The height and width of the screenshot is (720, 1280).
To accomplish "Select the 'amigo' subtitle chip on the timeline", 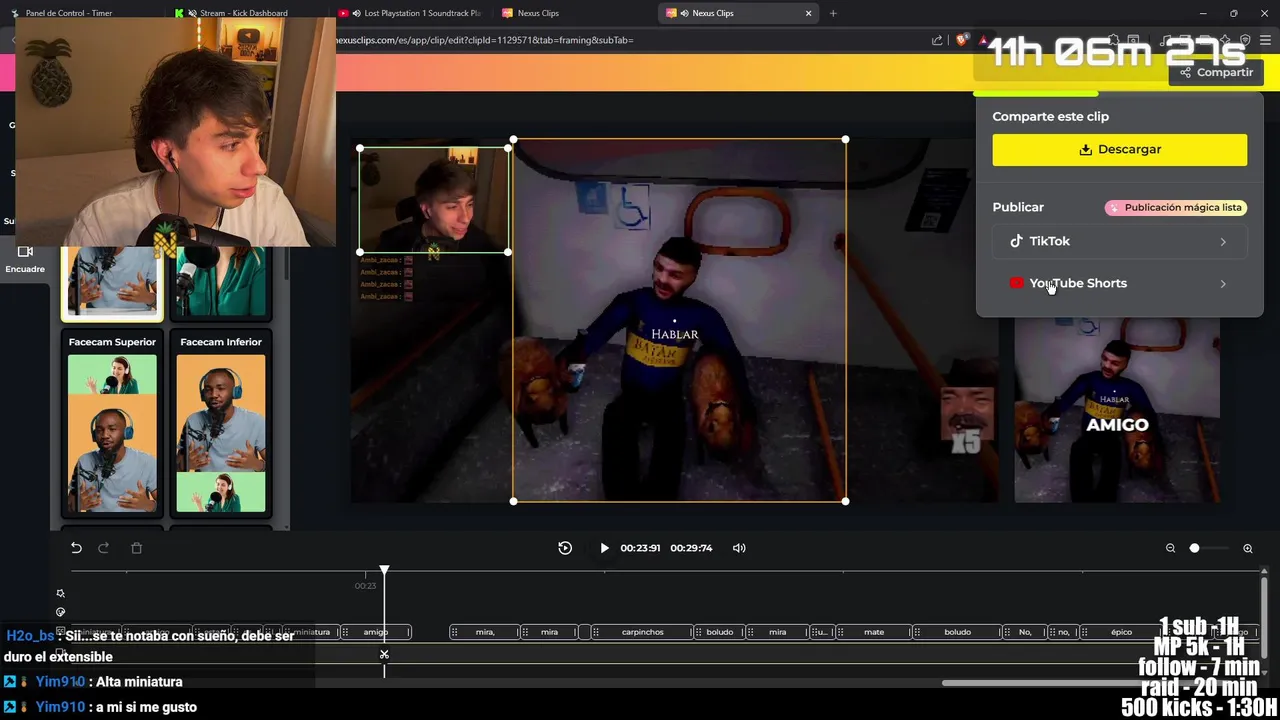I will click(376, 632).
